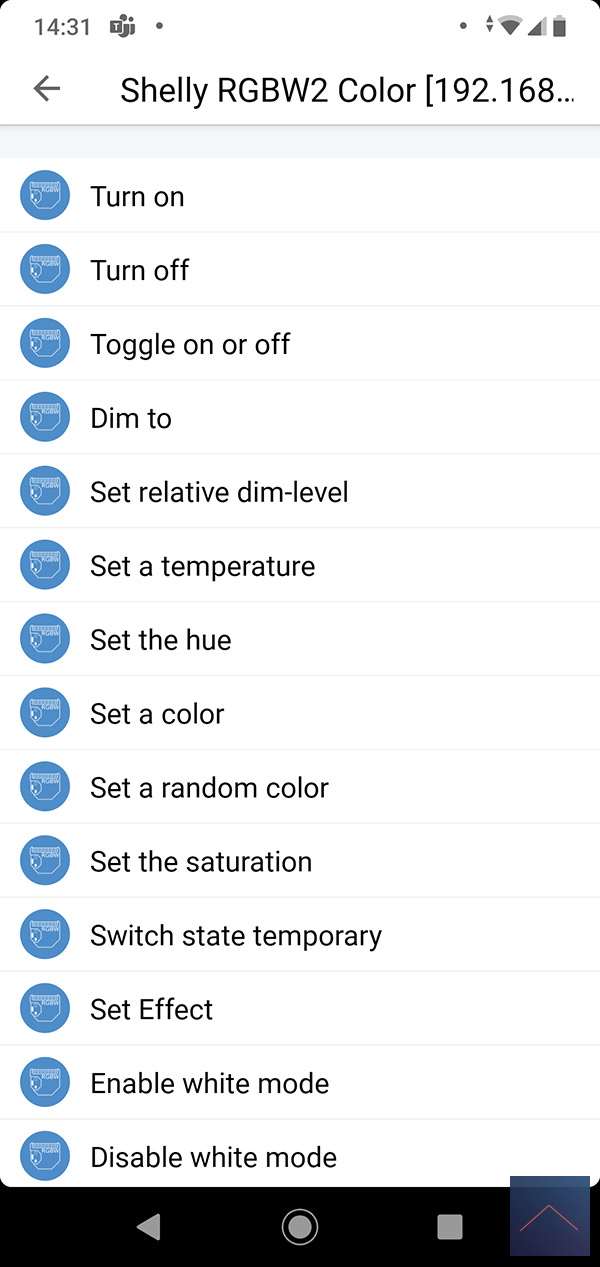The image size is (600, 1267).
Task: Tap the Shelly icon beside Dim to
Action: (x=45, y=418)
